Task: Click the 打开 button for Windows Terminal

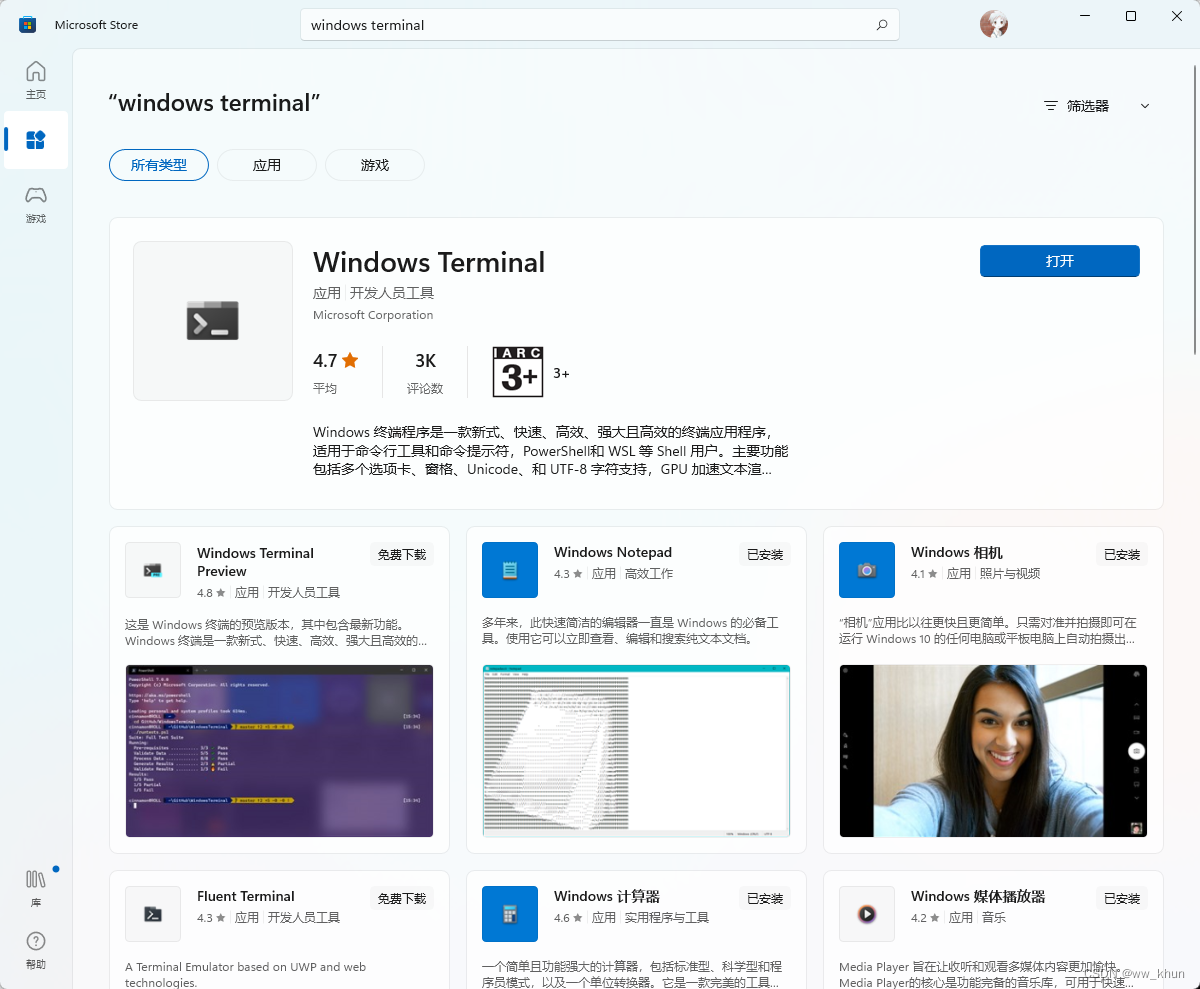Action: pyautogui.click(x=1060, y=261)
